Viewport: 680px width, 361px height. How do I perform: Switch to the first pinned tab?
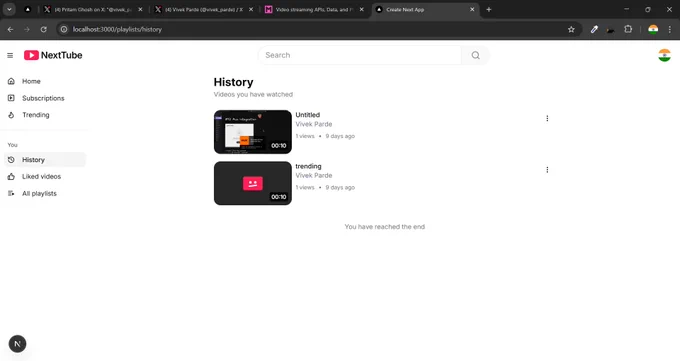click(x=28, y=10)
